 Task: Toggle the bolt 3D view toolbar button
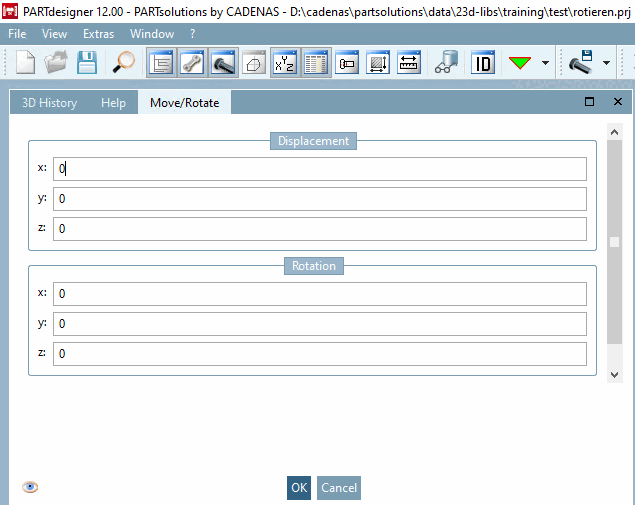pos(223,63)
